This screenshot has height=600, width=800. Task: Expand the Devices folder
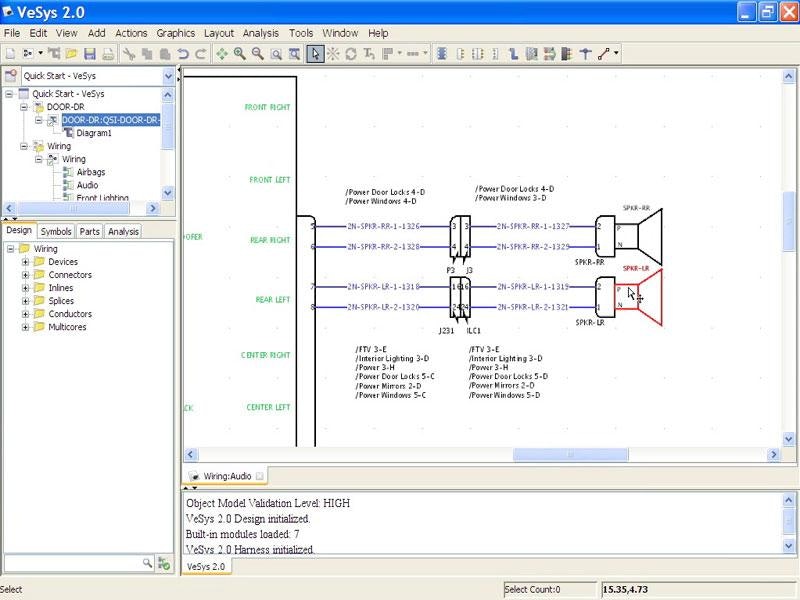(x=25, y=262)
